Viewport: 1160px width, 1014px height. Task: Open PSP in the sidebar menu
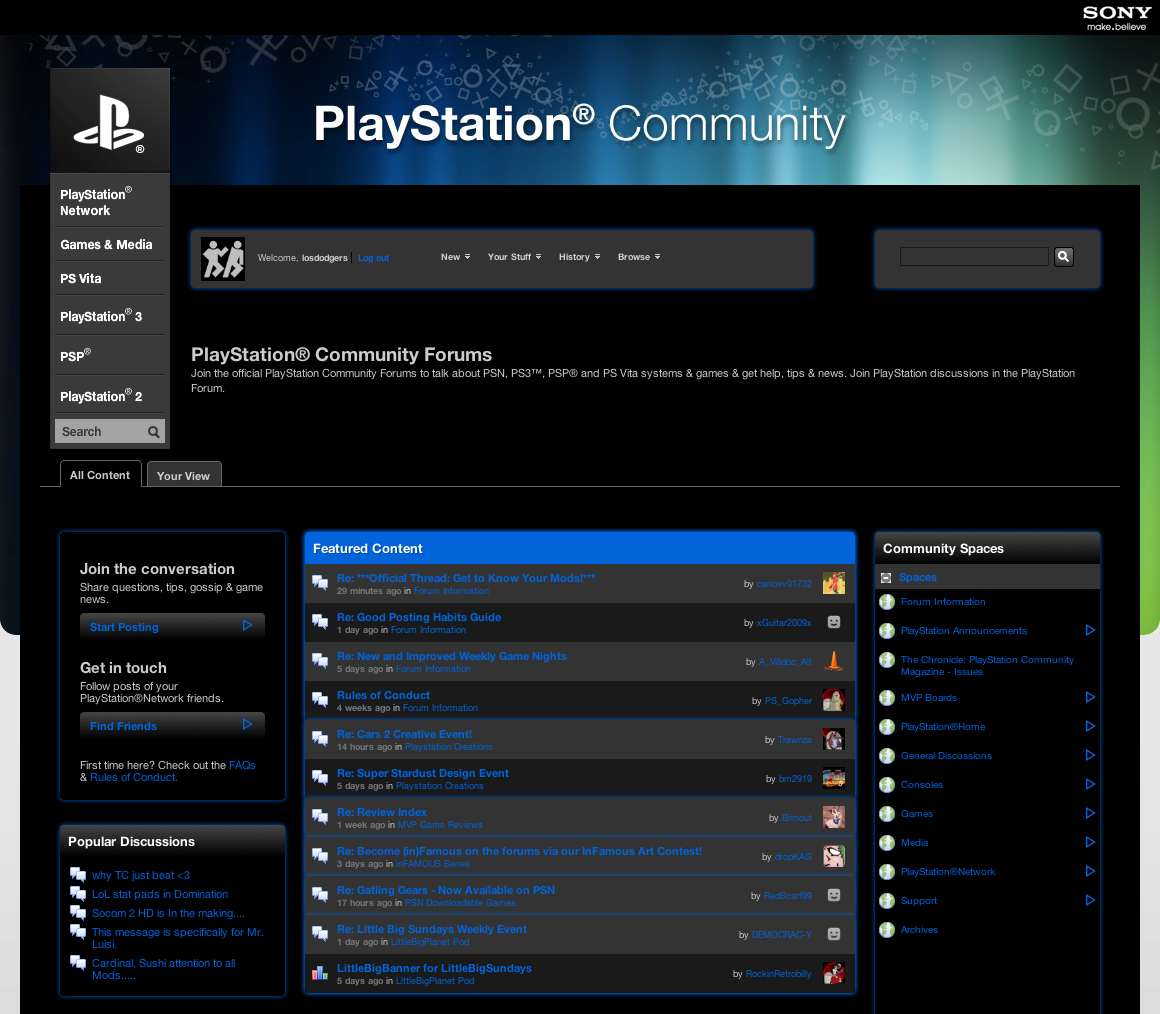pos(75,355)
